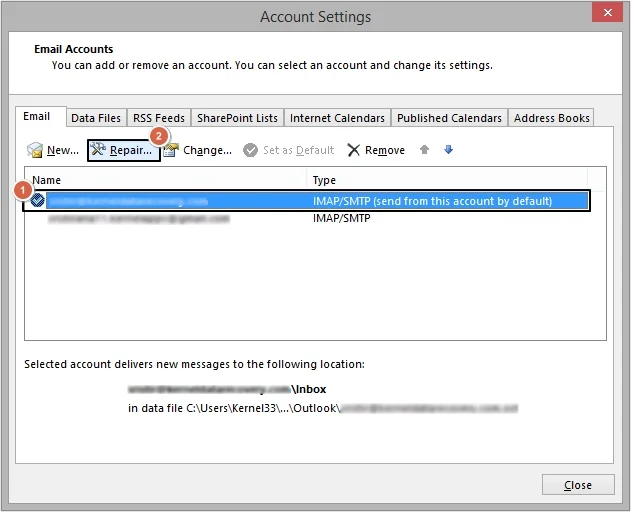Click the New... button label
The image size is (631, 512).
pos(63,150)
